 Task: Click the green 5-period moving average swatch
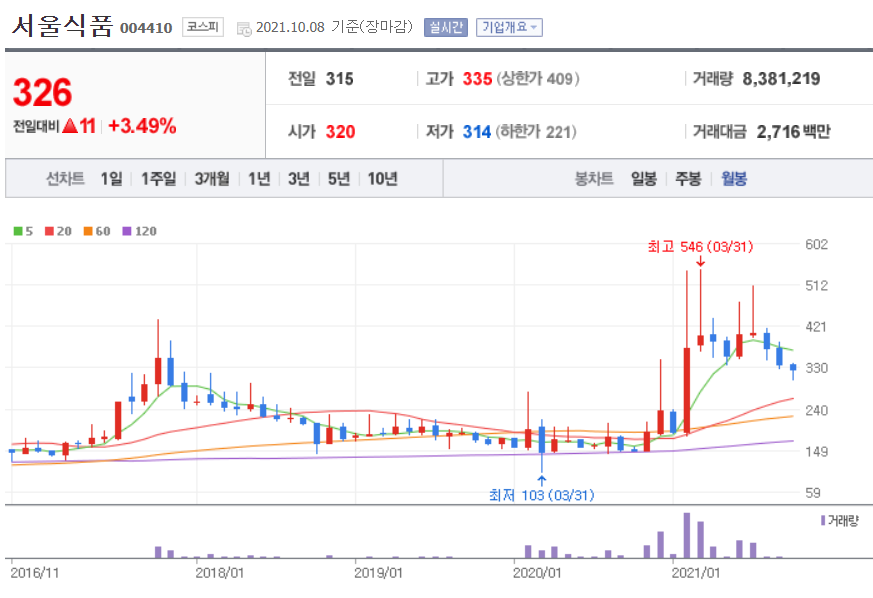tap(18, 231)
